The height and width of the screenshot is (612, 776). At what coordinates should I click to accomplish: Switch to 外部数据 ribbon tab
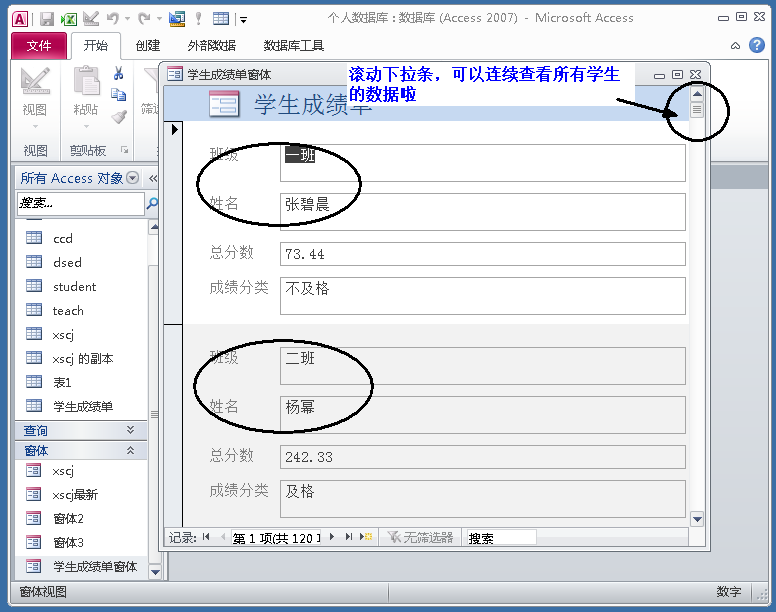coord(211,46)
